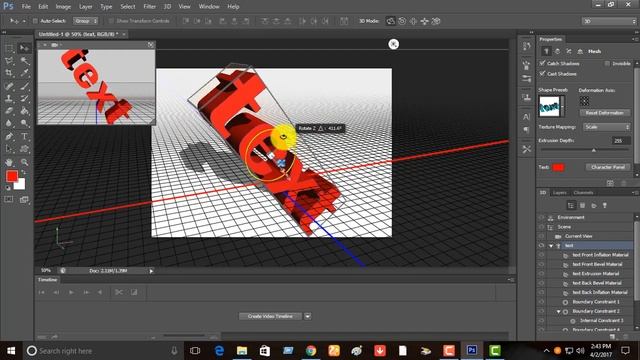
Task: Select the Magic Wand tool
Action: click(x=24, y=61)
